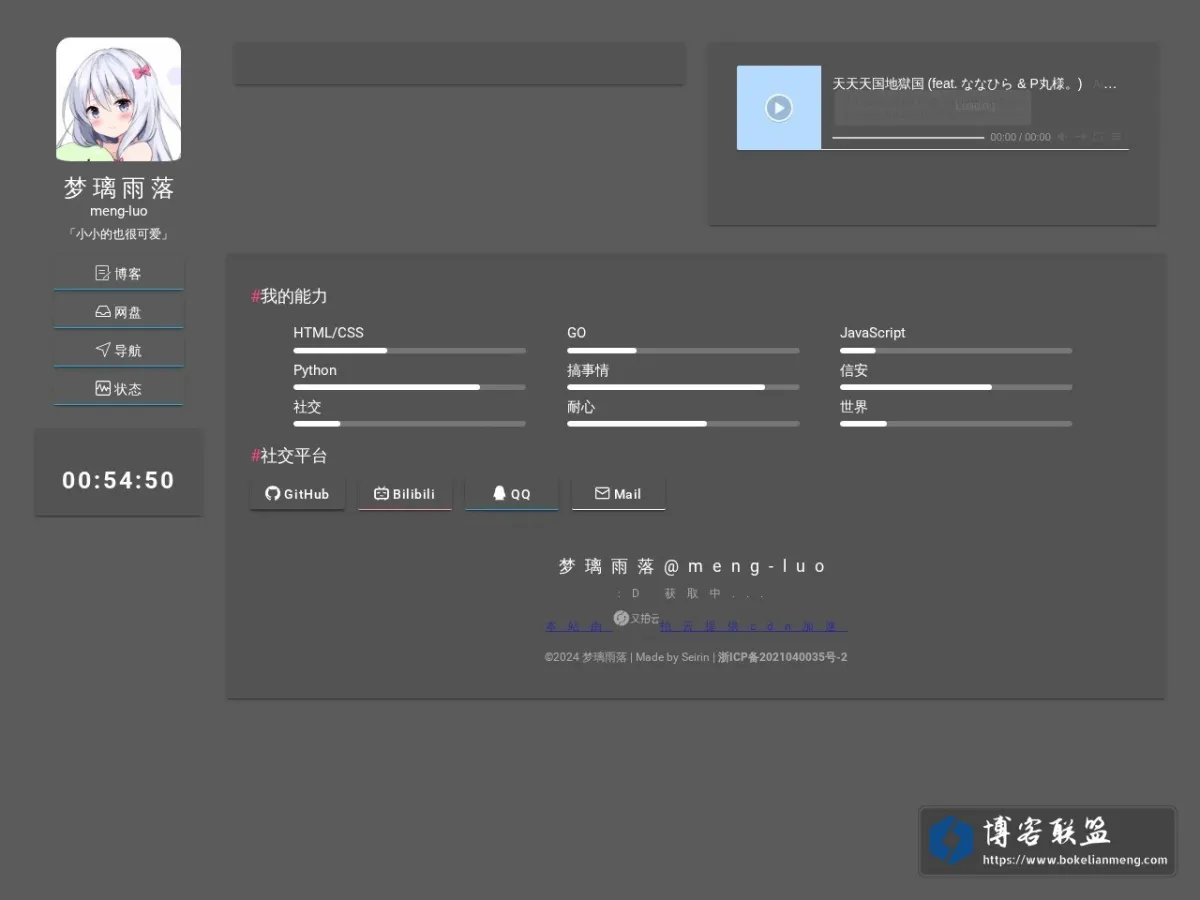The width and height of the screenshot is (1200, 900).
Task: Click the 博客联盟 banner badge
Action: click(x=1048, y=841)
